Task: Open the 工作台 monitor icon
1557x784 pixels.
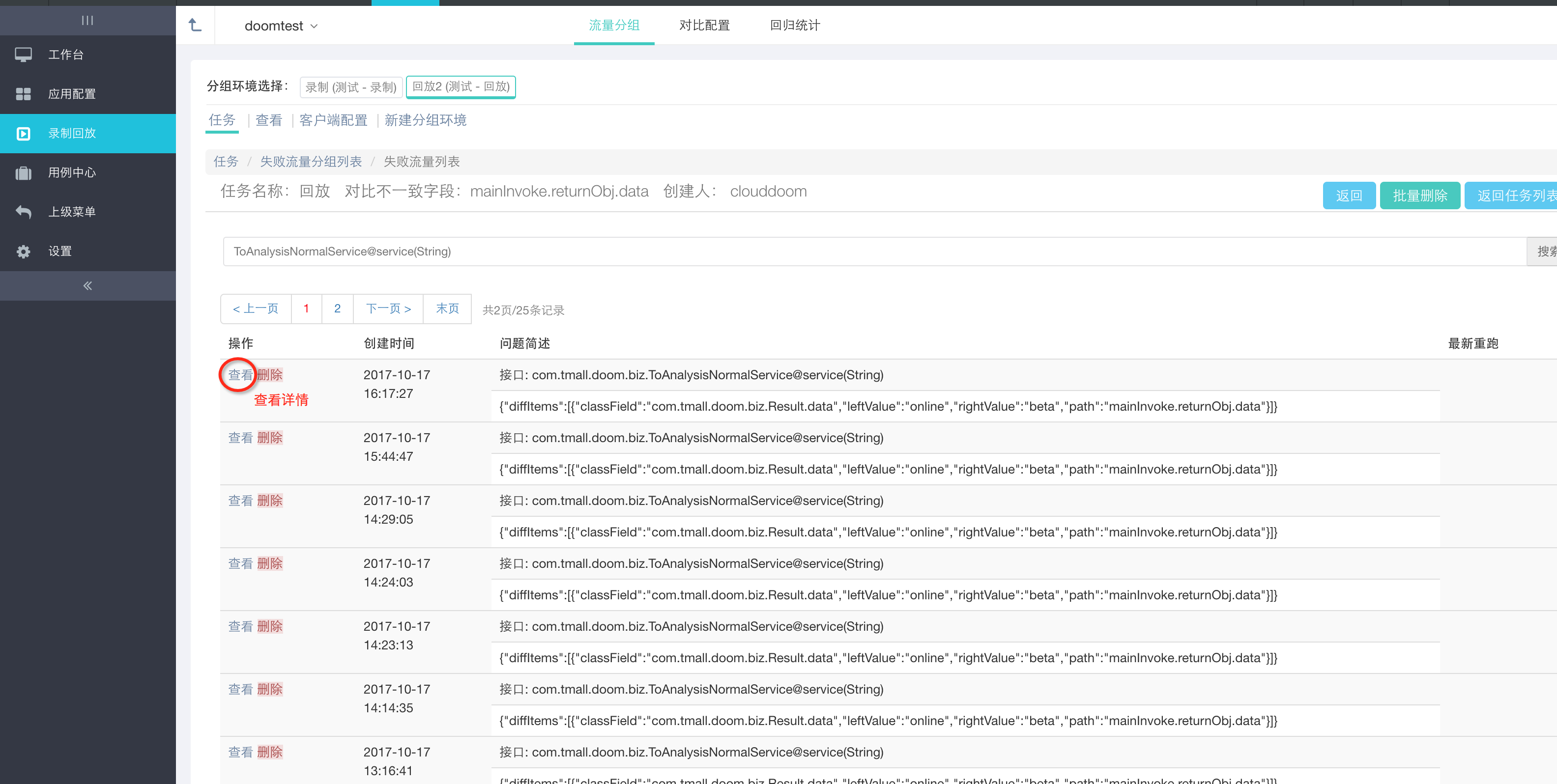Action: pos(24,55)
